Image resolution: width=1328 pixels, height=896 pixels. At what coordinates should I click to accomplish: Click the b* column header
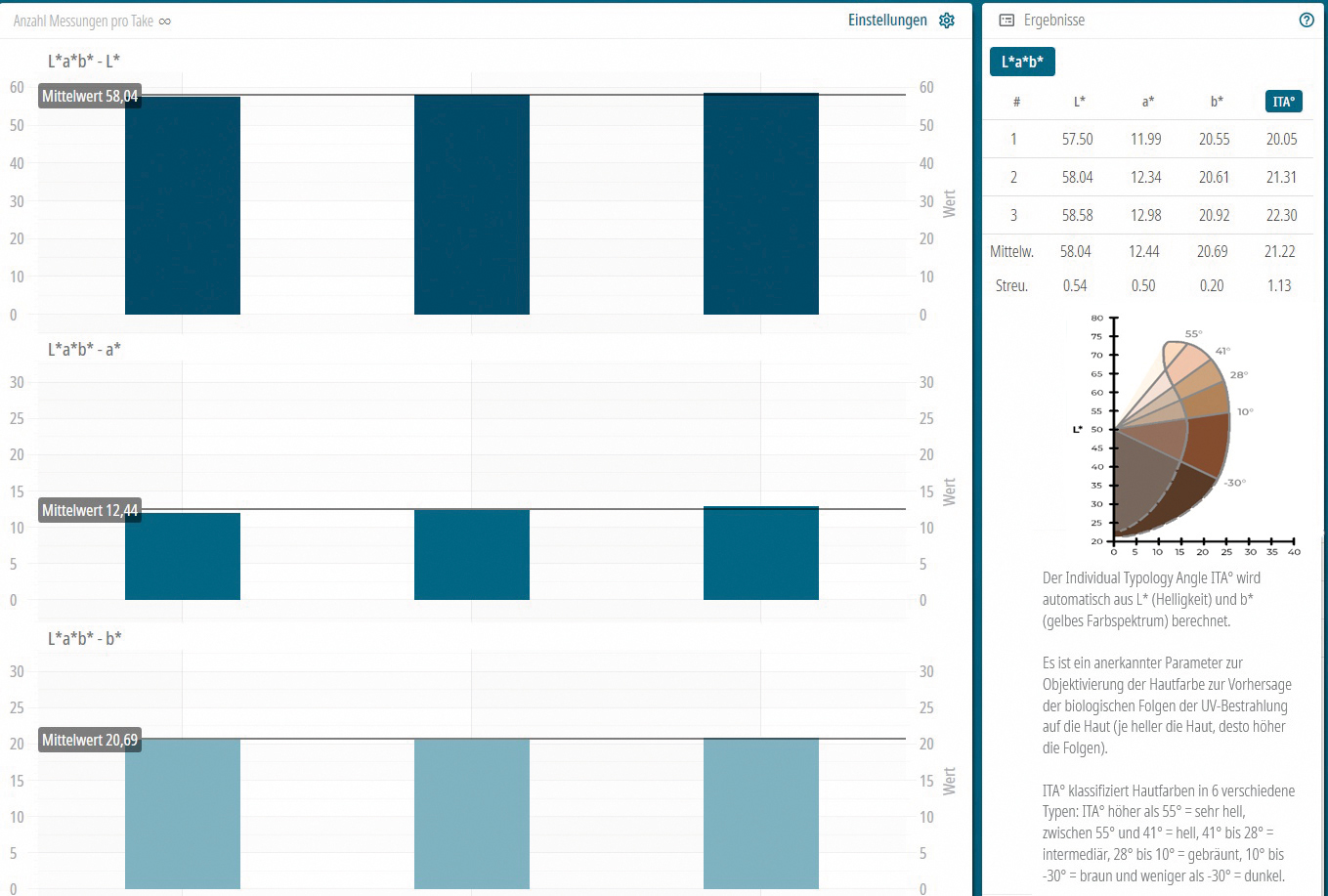(1217, 101)
